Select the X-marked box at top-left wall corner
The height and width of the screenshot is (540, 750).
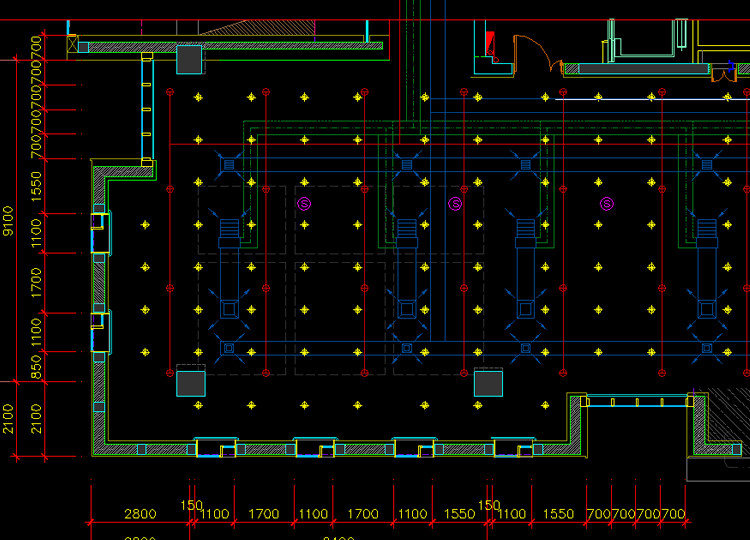point(72,44)
